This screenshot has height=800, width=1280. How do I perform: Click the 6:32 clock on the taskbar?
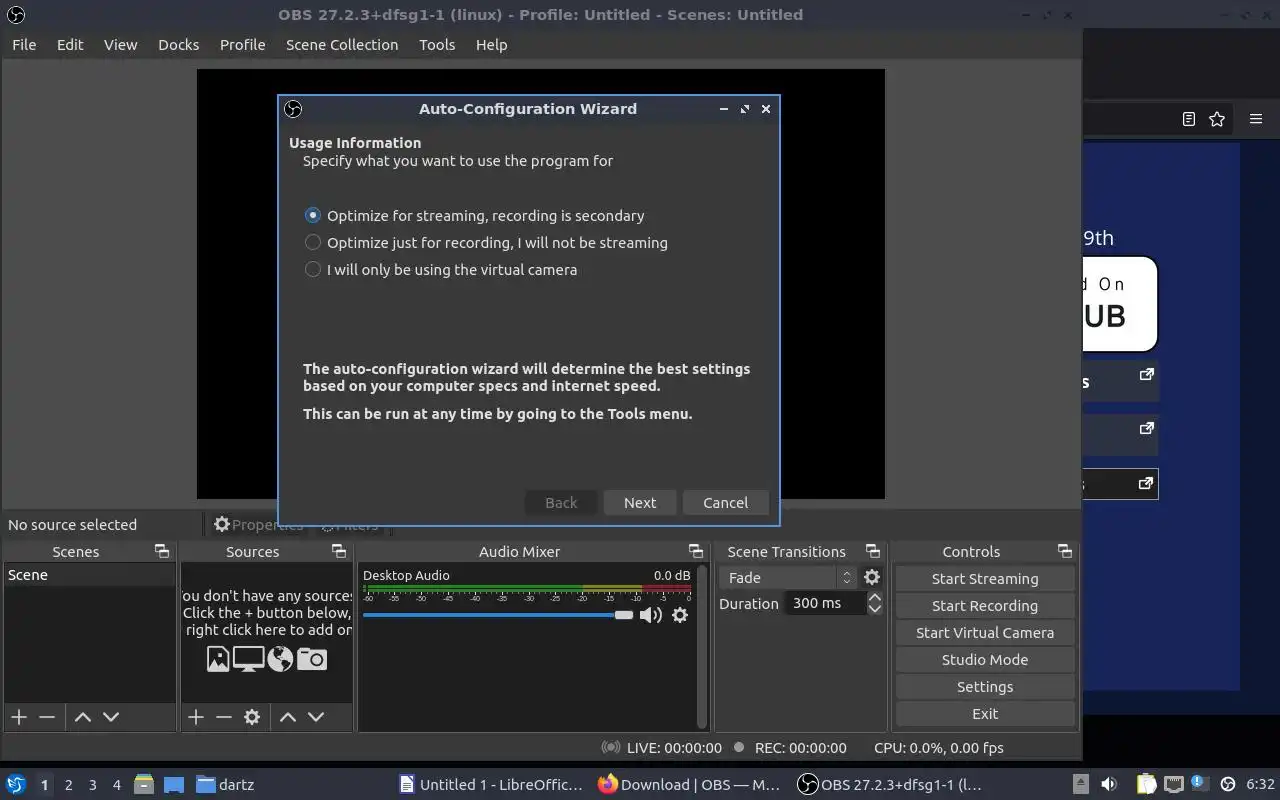[1261, 784]
